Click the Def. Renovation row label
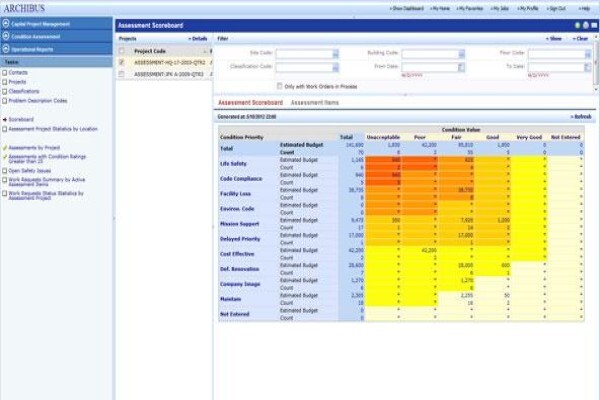Image resolution: width=600 pixels, height=400 pixels. coord(240,269)
